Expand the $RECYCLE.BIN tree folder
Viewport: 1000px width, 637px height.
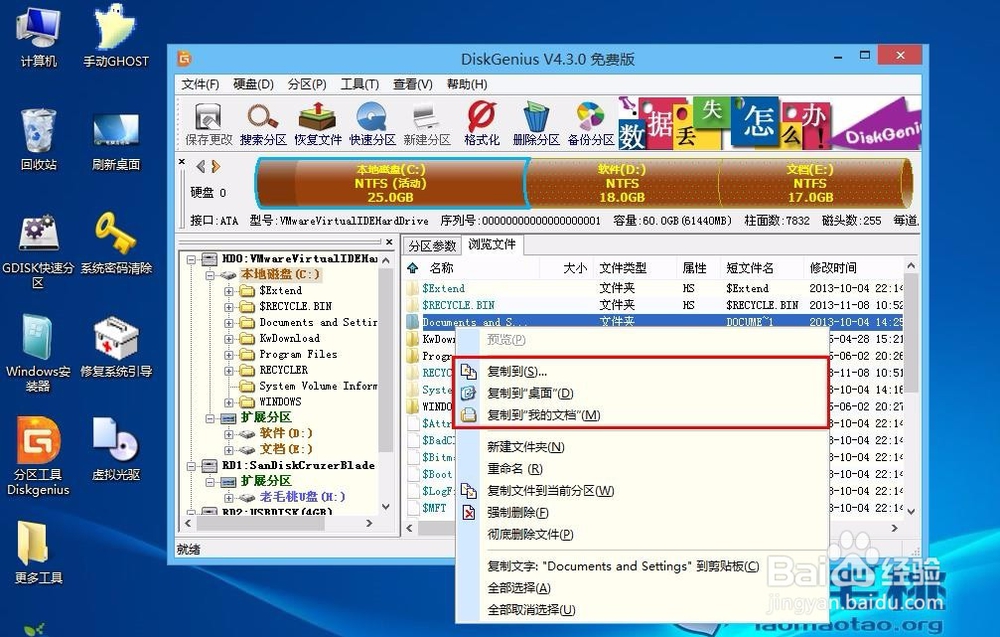tap(228, 307)
